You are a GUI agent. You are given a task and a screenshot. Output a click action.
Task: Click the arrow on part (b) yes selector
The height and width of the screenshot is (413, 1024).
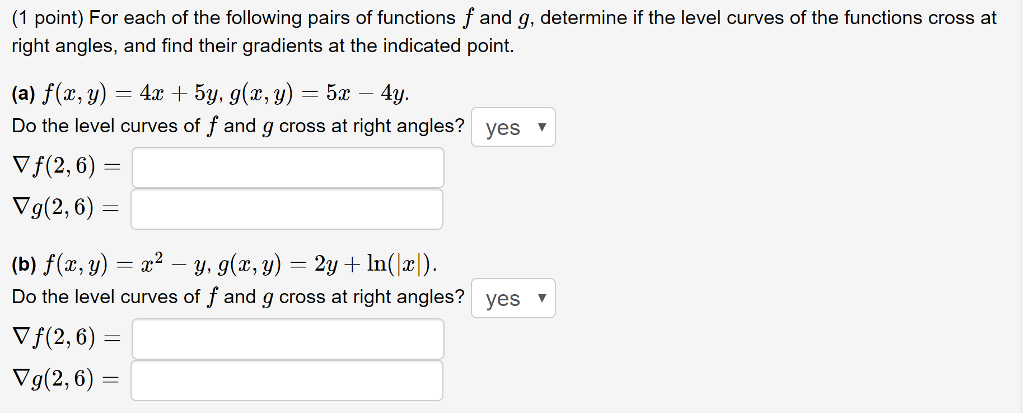pyautogui.click(x=541, y=299)
